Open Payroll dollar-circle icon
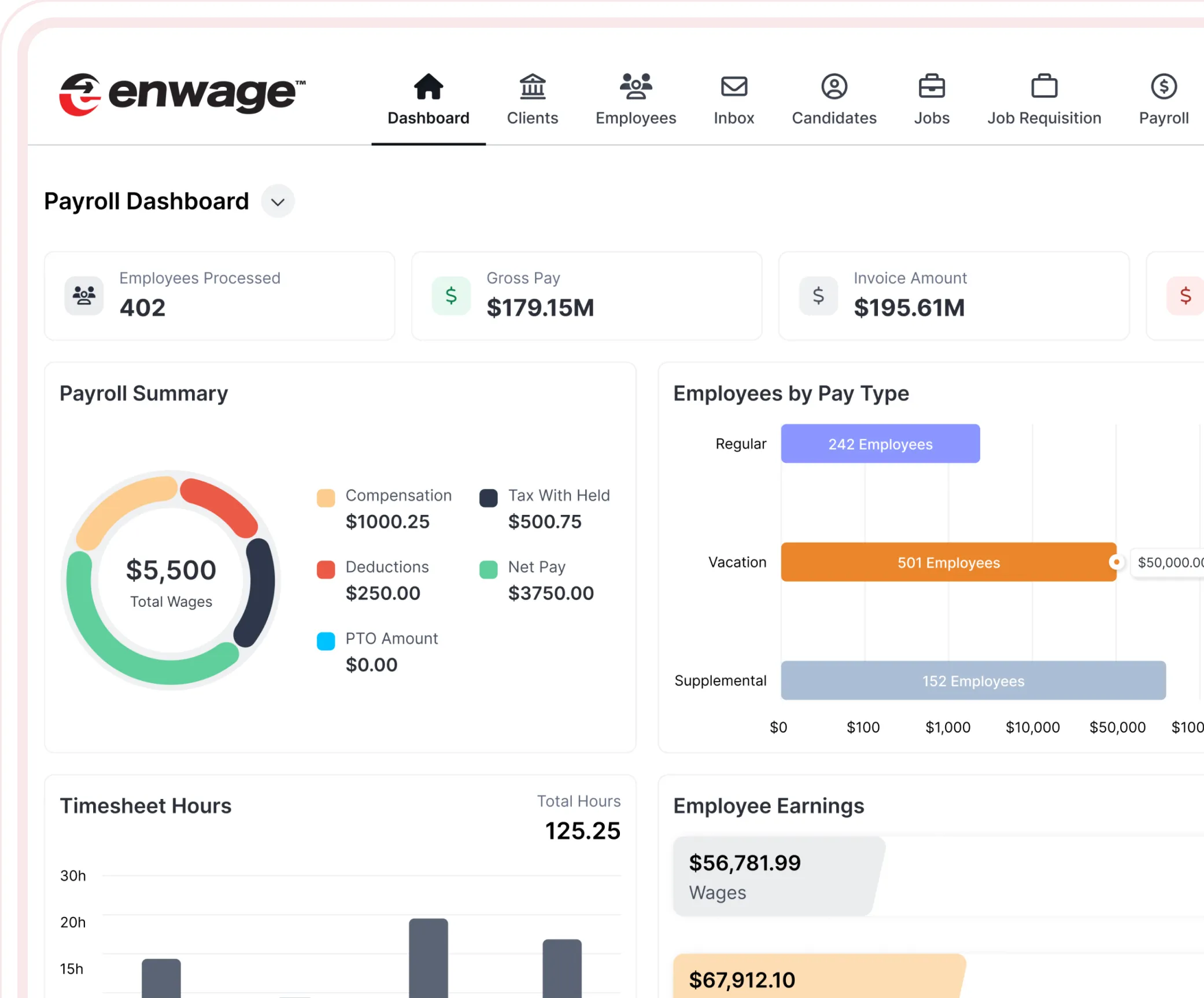Image resolution: width=1204 pixels, height=998 pixels. [1164, 87]
